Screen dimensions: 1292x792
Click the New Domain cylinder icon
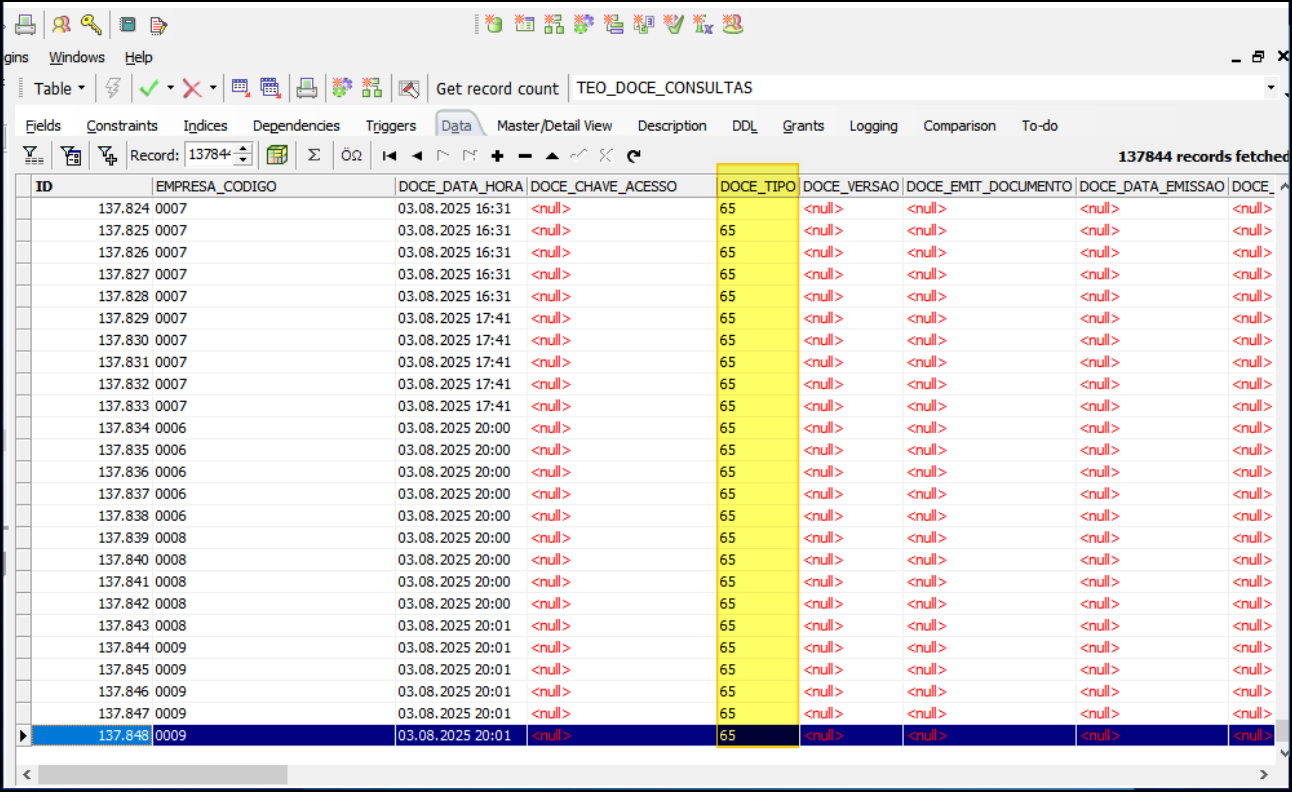494,23
